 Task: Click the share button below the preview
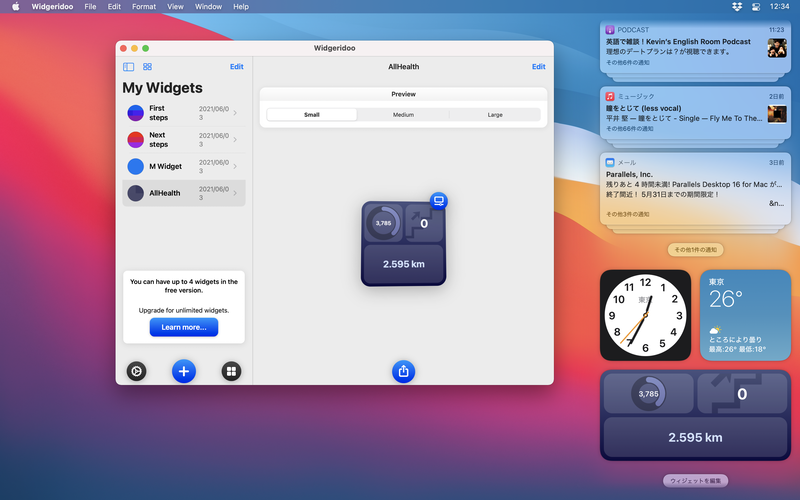click(403, 371)
